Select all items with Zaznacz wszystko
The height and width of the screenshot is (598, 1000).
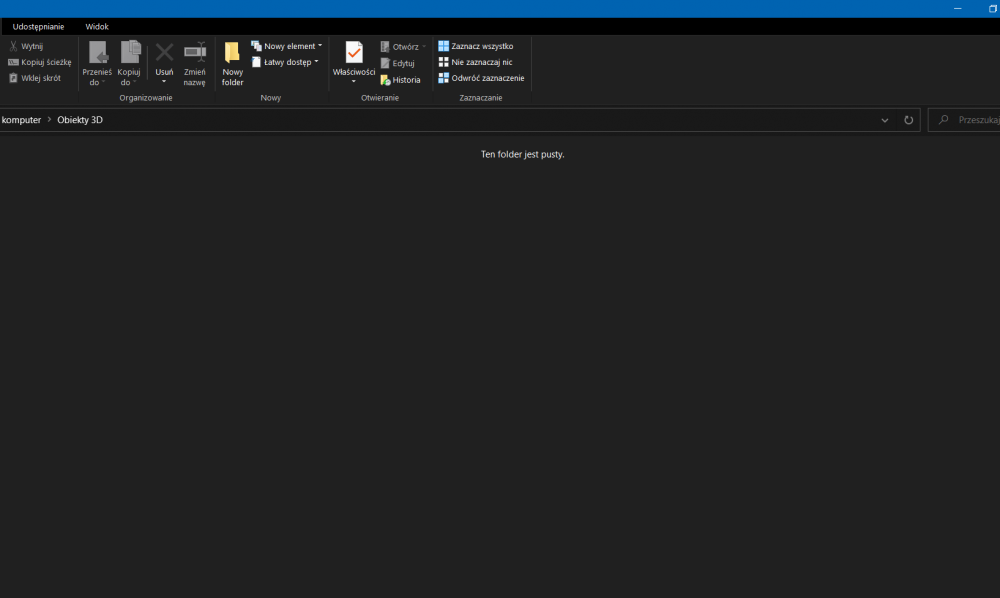tap(443, 46)
